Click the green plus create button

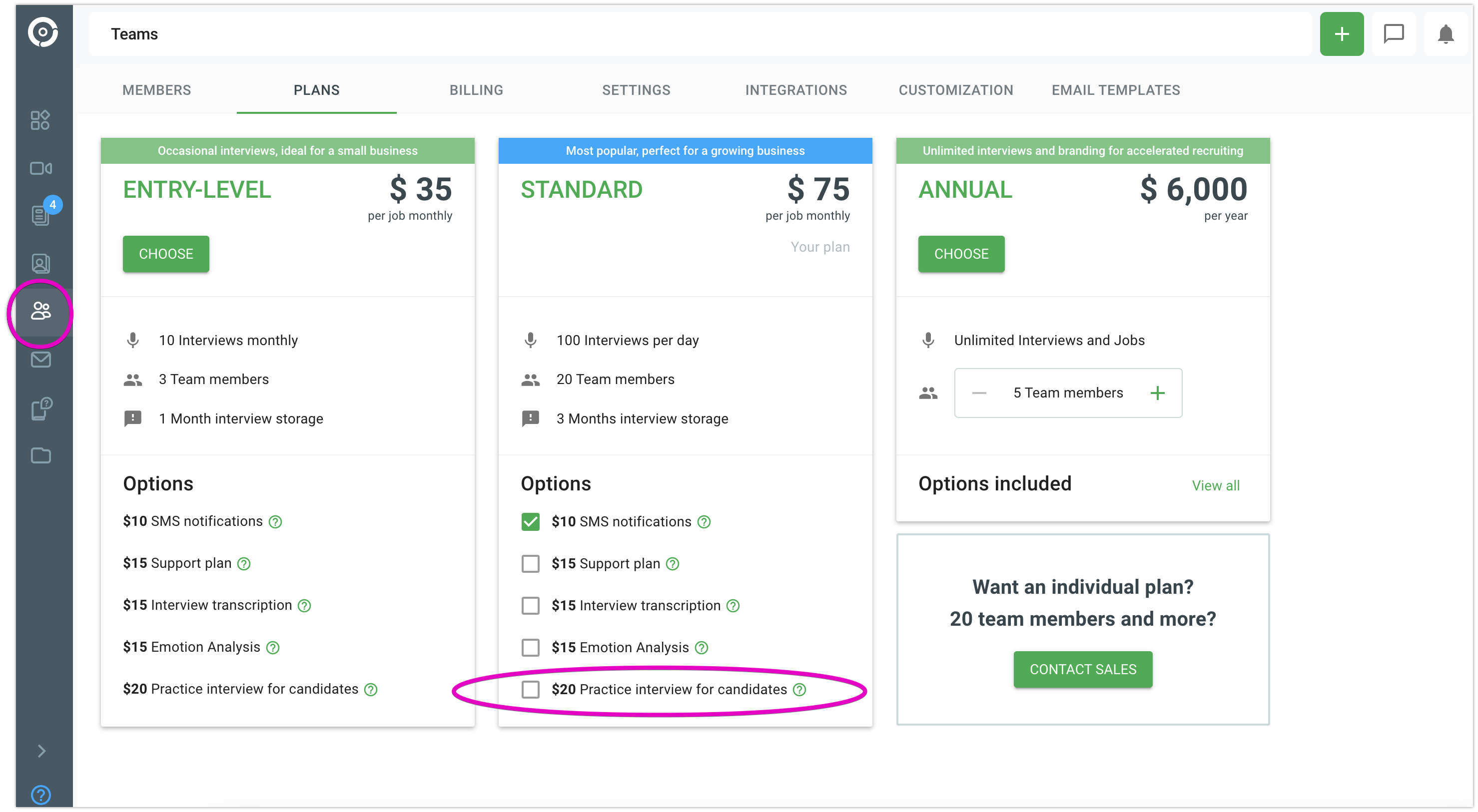pyautogui.click(x=1341, y=34)
